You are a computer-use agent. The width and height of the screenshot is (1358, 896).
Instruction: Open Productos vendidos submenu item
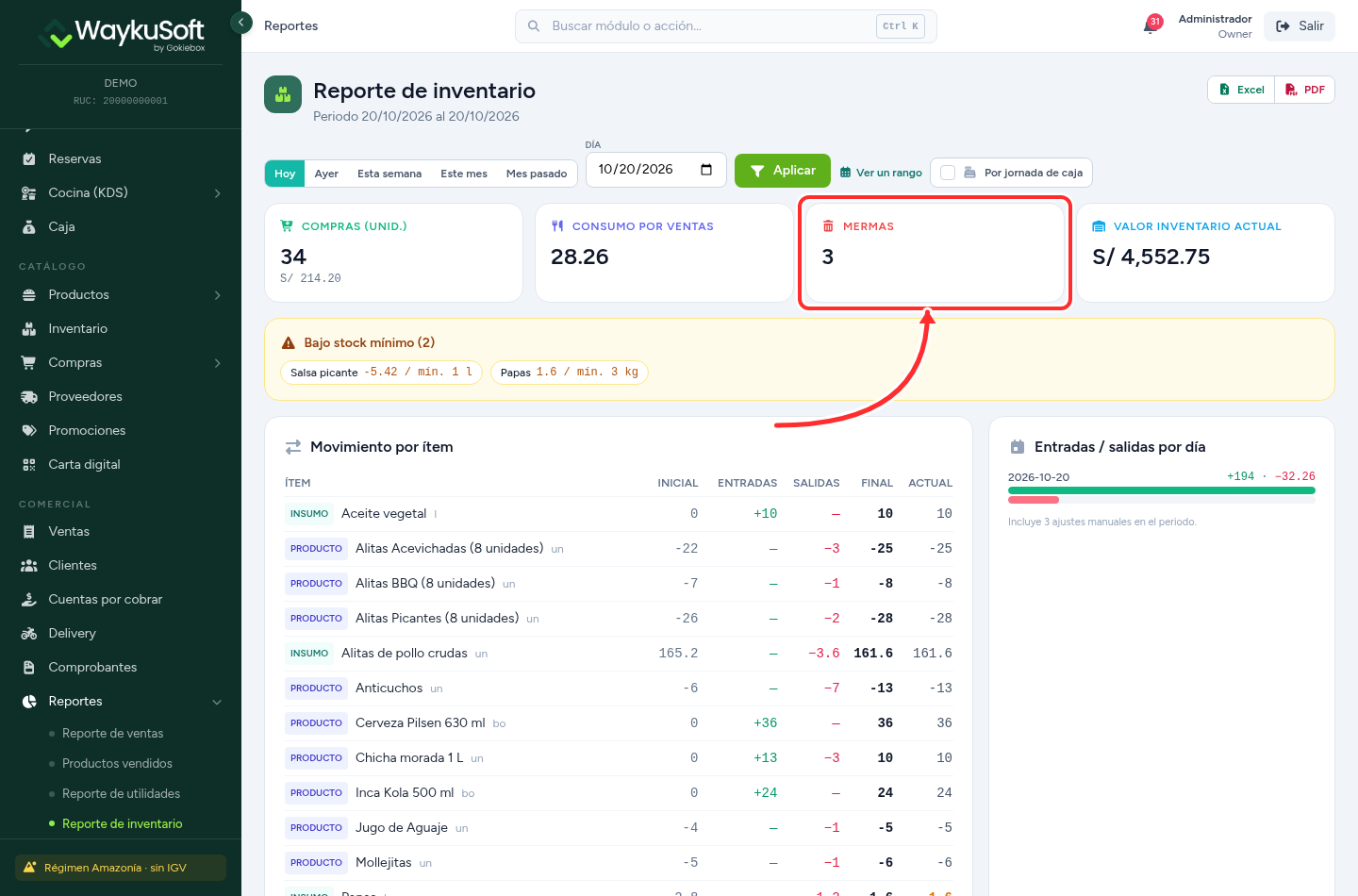pyautogui.click(x=117, y=763)
